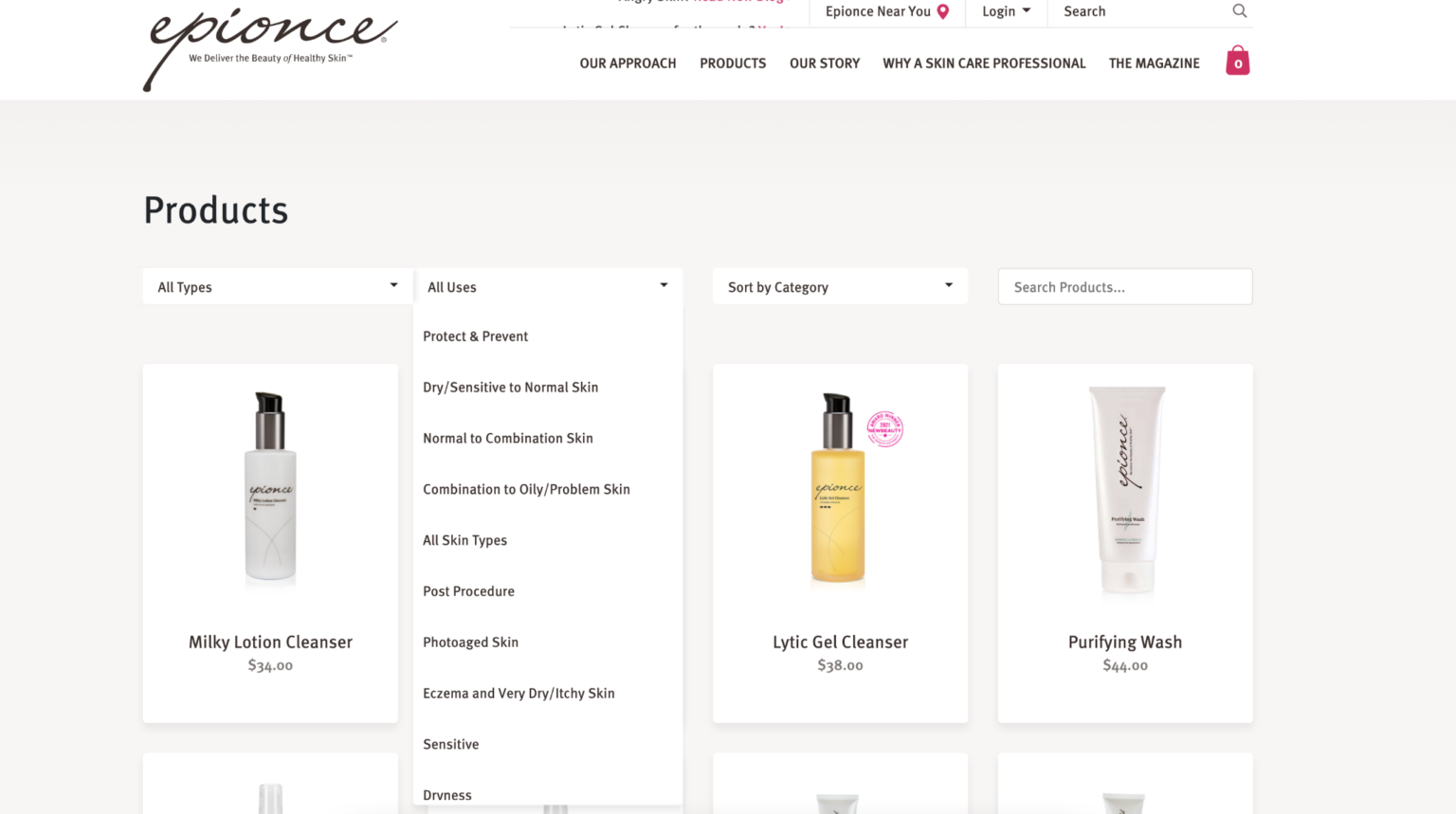Open the Milky Lotion Cleanser product link
Image resolution: width=1456 pixels, height=814 pixels.
270,642
